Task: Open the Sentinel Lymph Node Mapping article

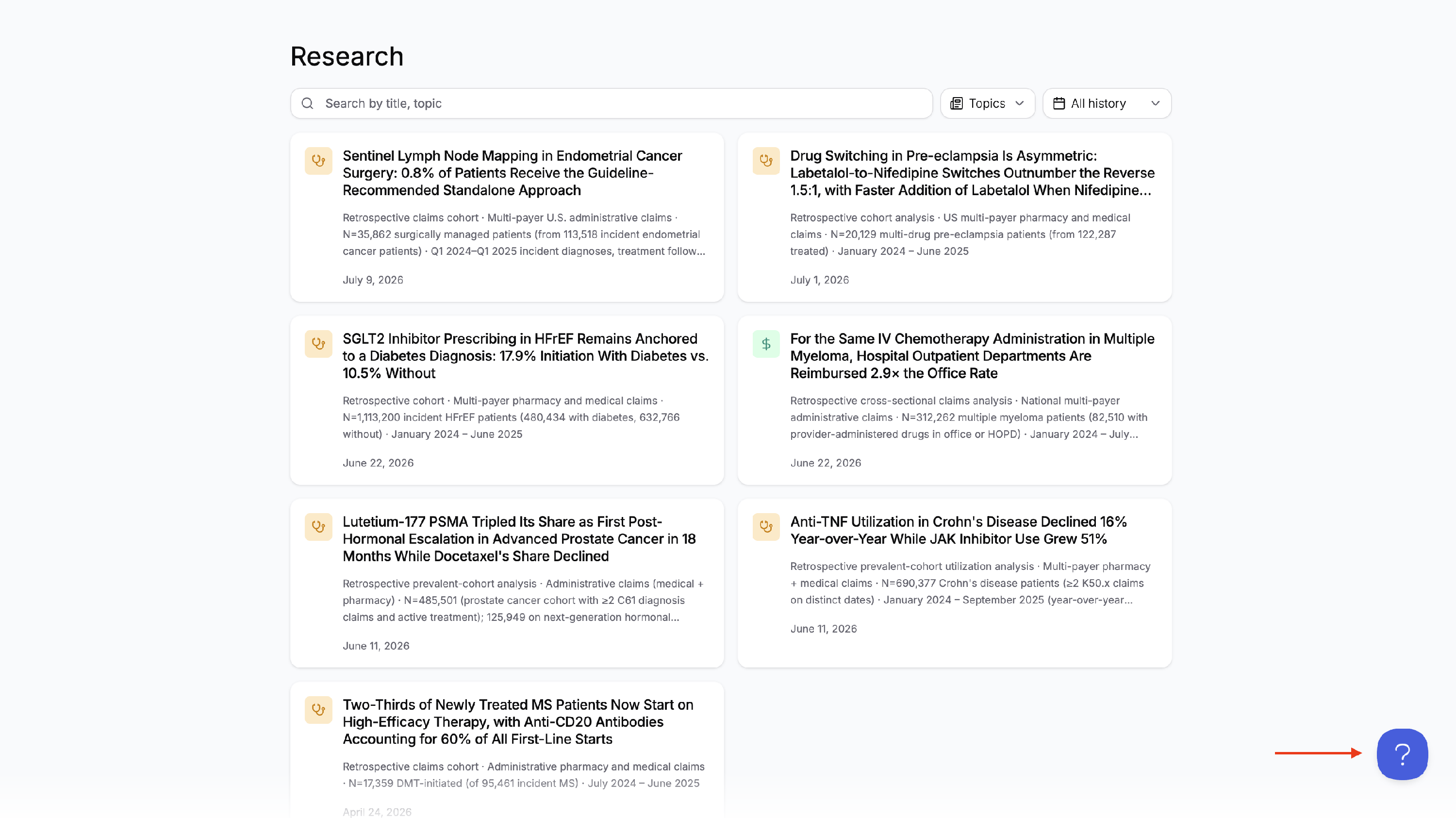Action: click(x=506, y=217)
